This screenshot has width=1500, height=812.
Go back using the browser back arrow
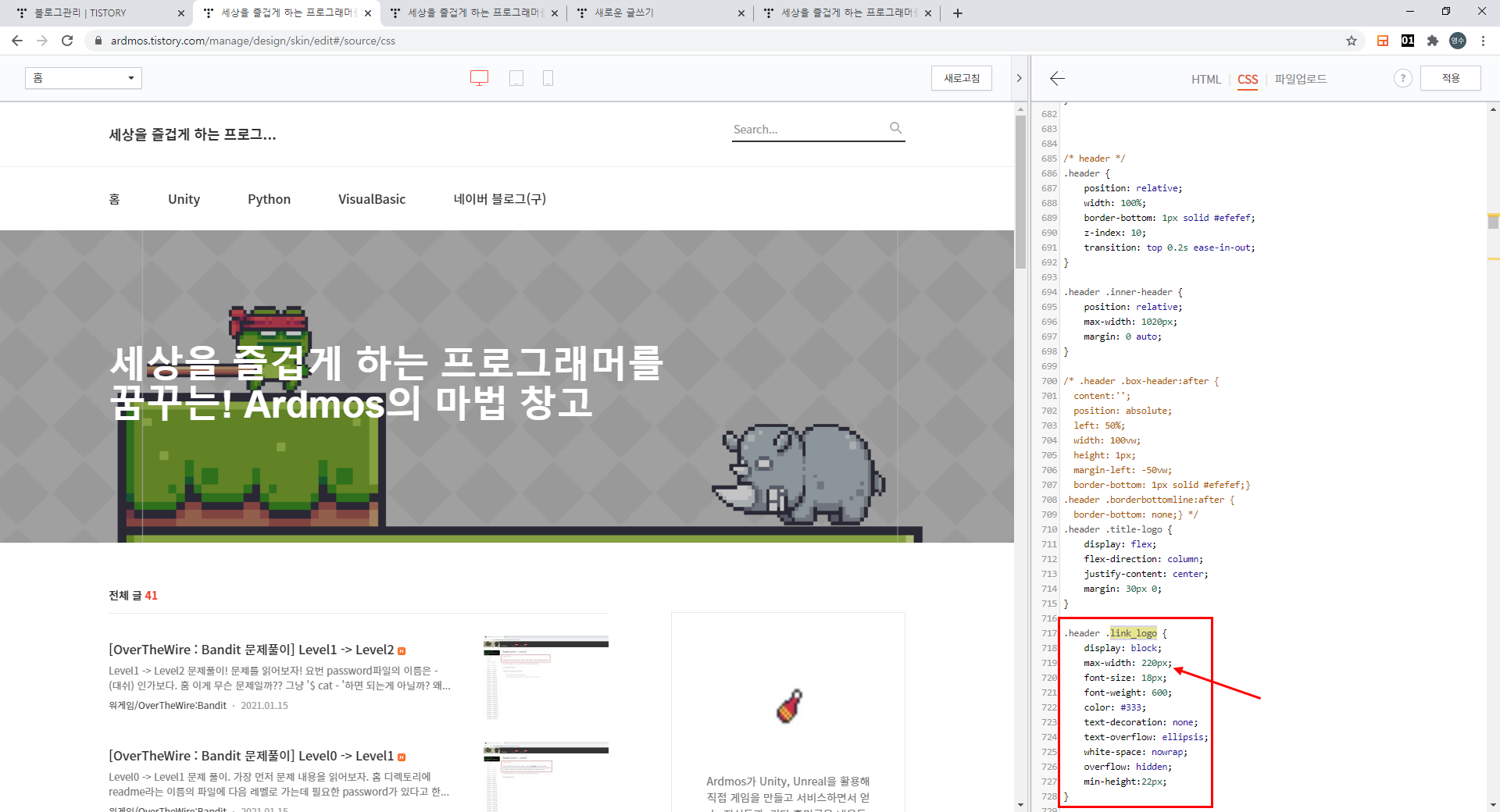click(17, 41)
